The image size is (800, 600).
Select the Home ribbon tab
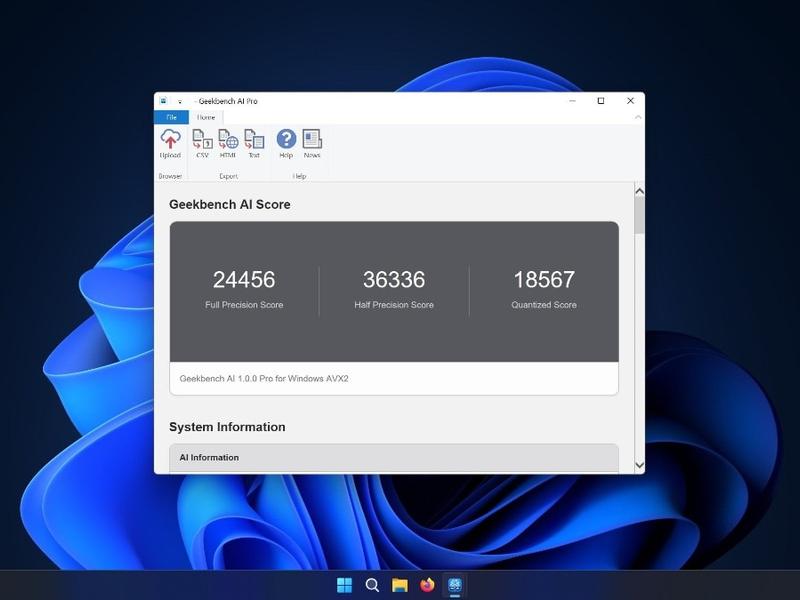206,117
